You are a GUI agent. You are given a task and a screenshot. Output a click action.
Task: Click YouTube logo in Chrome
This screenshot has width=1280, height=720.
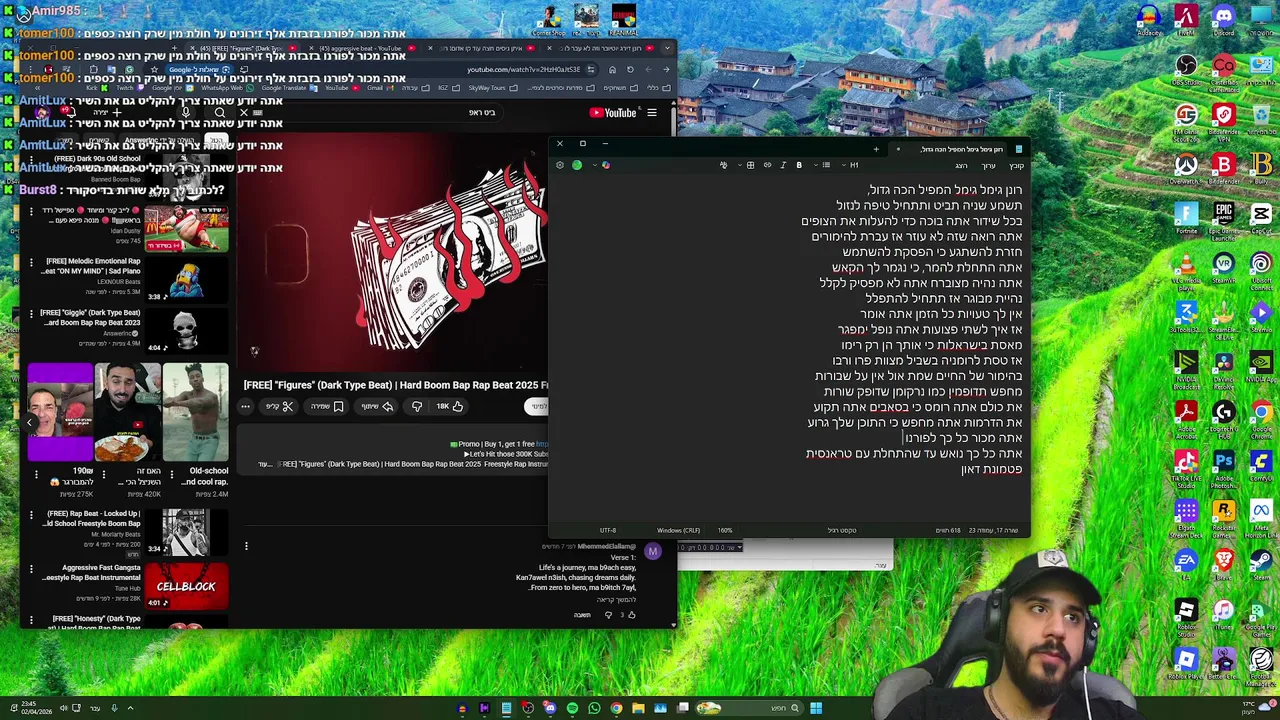(612, 112)
